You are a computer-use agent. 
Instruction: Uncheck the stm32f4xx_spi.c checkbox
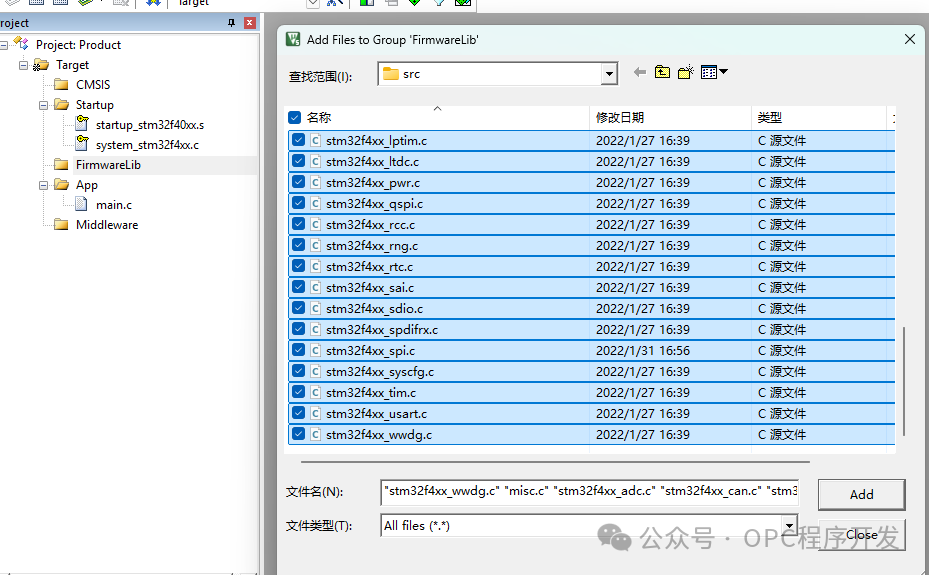pos(299,350)
